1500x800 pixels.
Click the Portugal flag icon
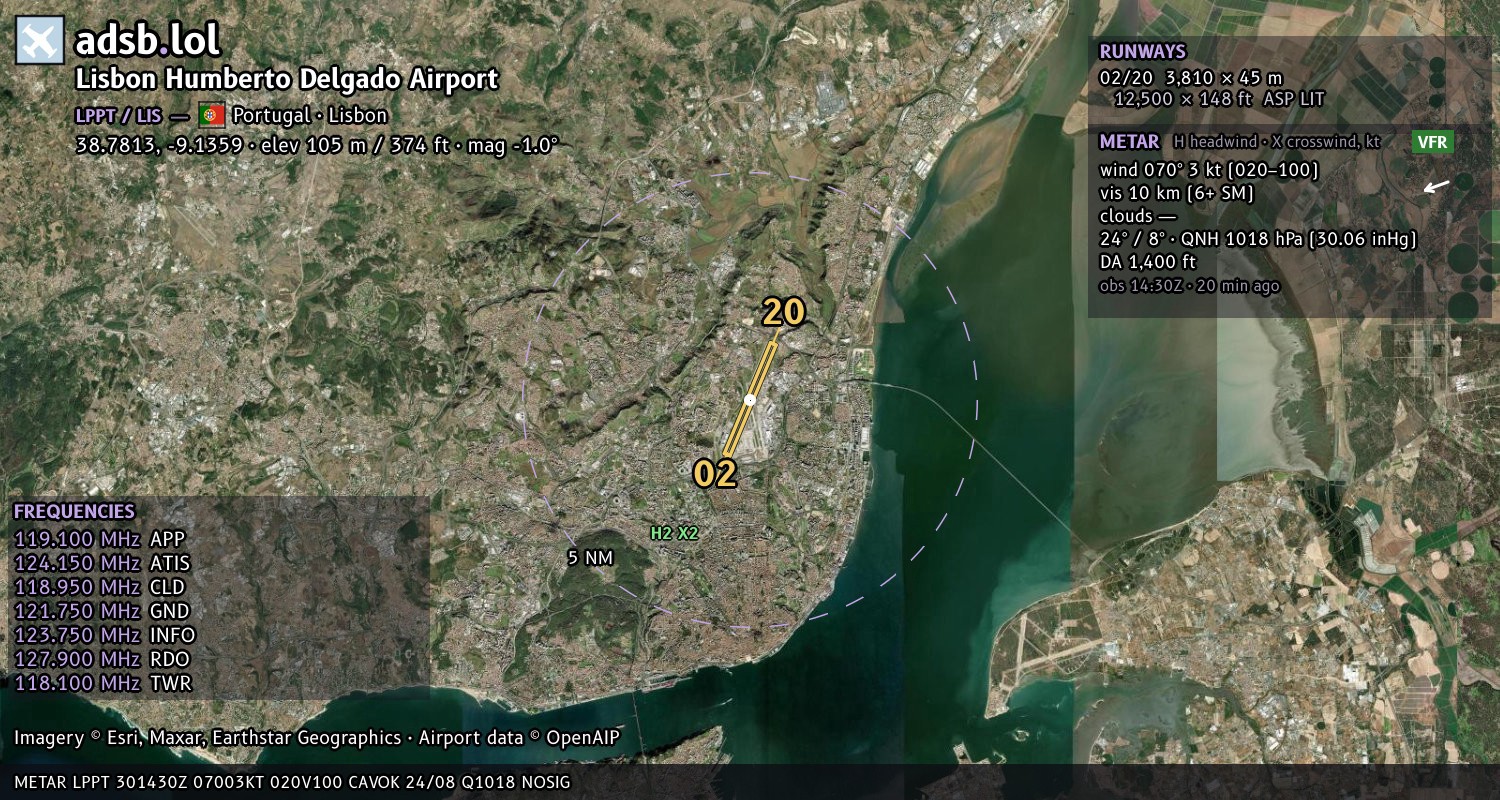(x=211, y=114)
